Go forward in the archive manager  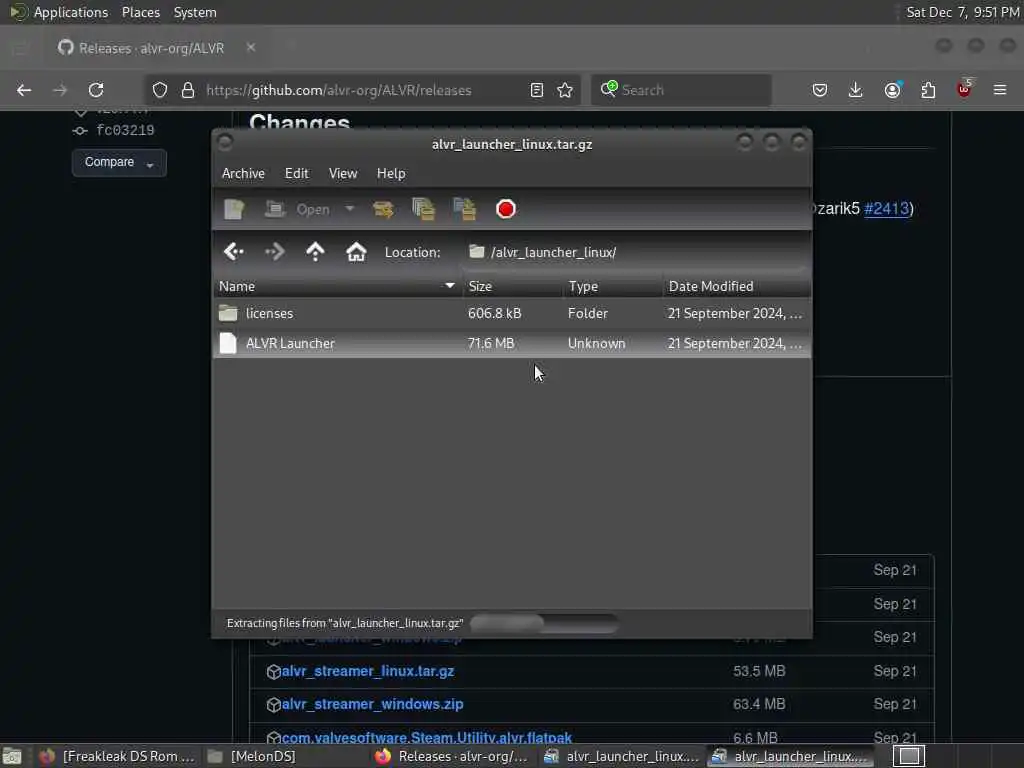pos(275,251)
